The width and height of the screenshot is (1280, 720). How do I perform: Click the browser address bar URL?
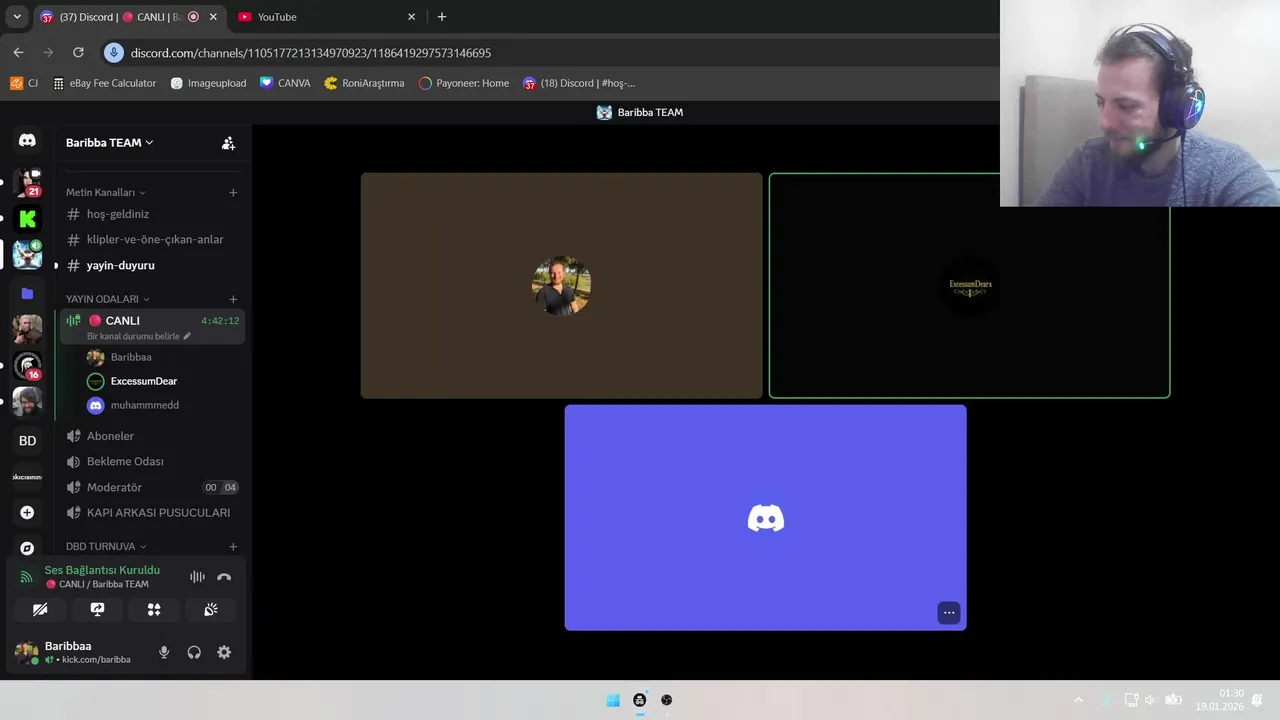point(311,53)
